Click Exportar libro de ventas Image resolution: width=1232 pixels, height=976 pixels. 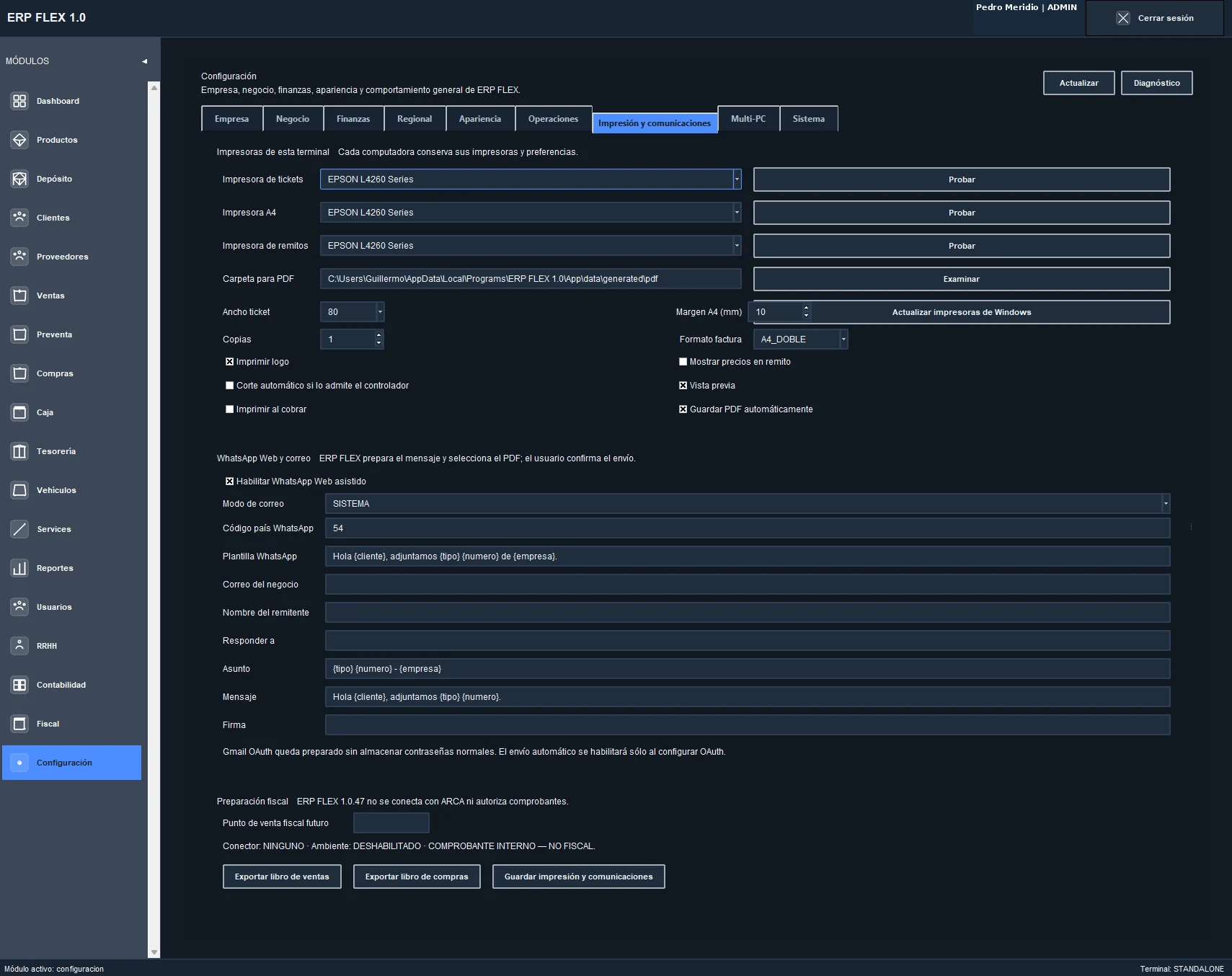[x=282, y=877]
